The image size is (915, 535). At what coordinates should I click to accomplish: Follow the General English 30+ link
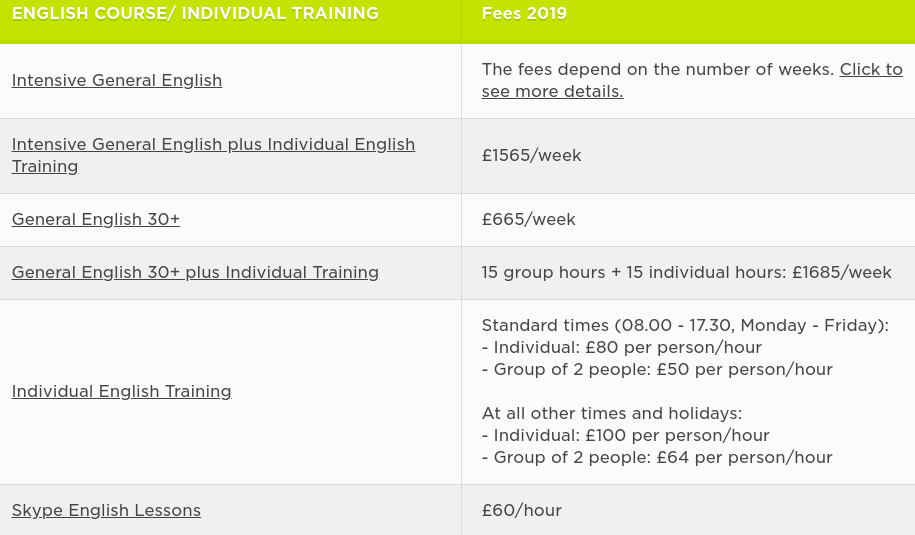click(96, 219)
